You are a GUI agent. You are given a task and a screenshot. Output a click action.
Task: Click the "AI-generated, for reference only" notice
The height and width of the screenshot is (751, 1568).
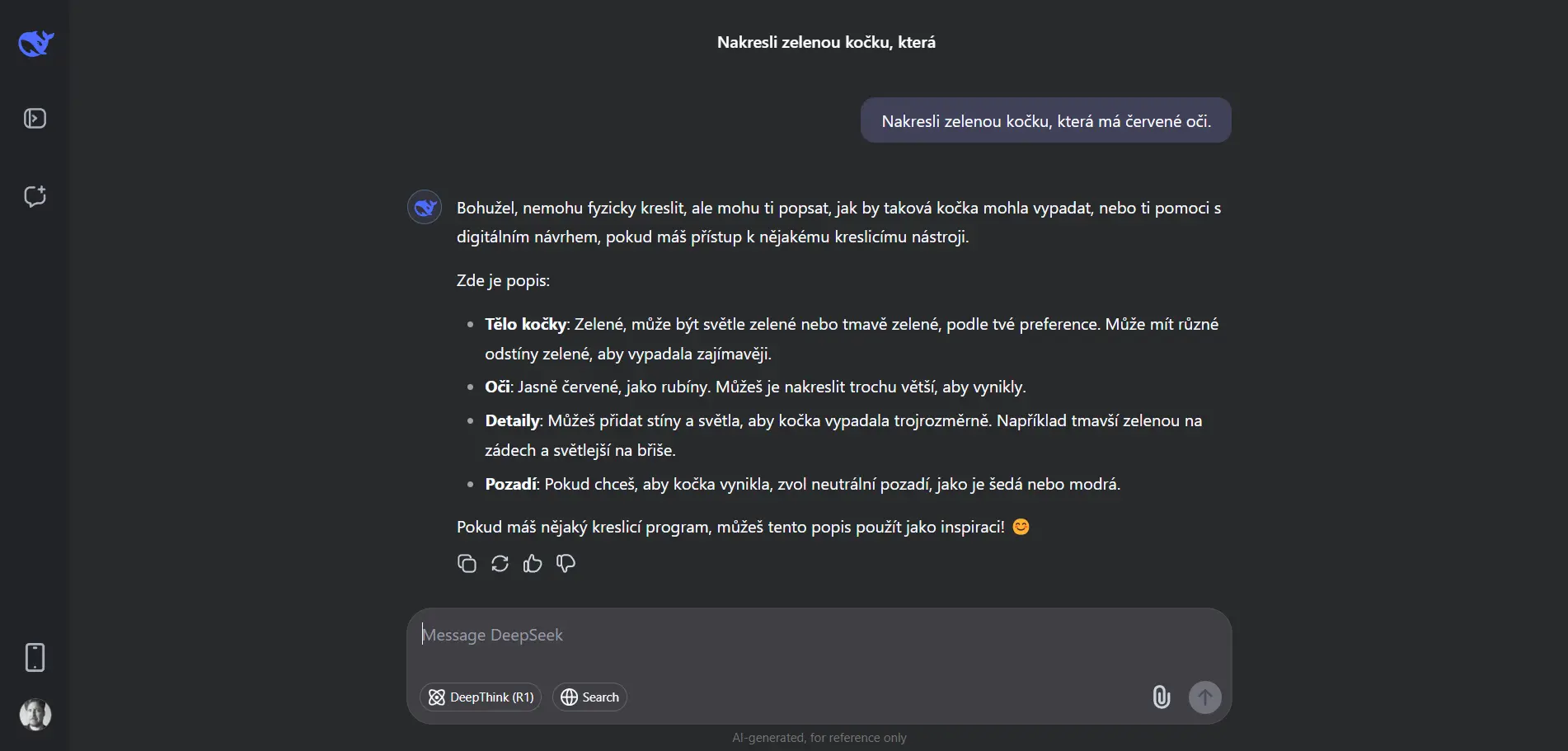819,738
